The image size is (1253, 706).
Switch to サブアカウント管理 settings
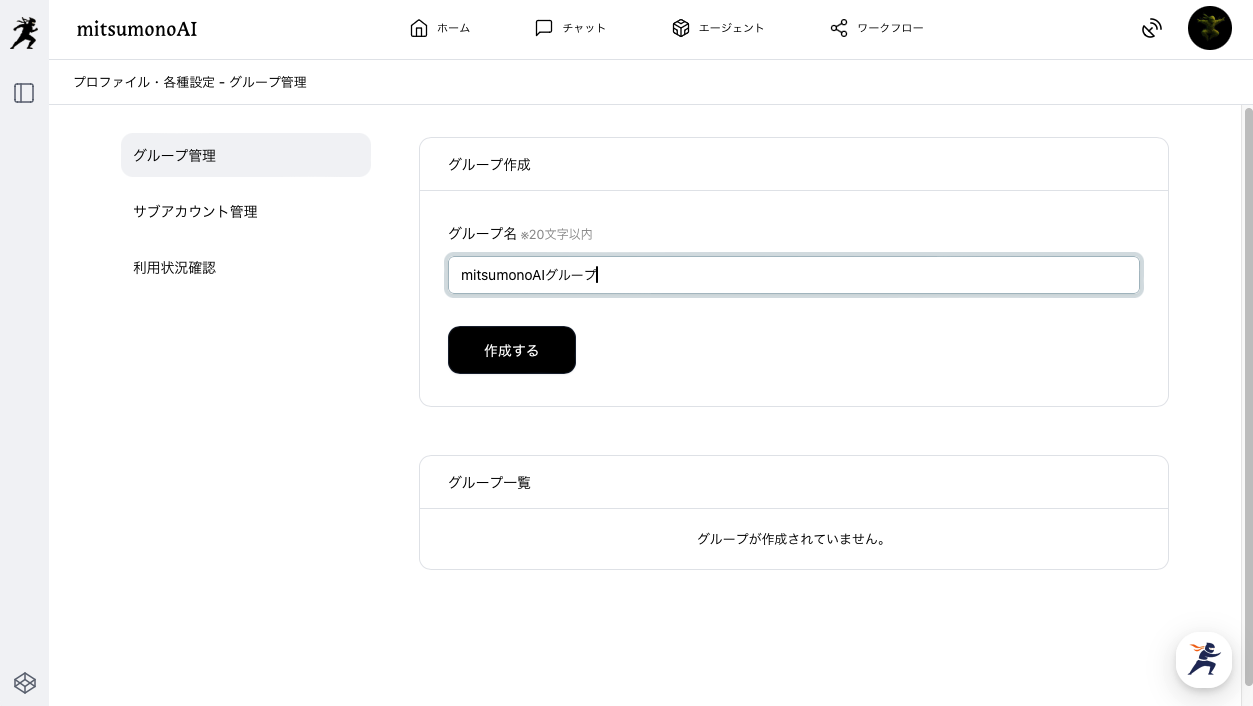pyautogui.click(x=195, y=211)
